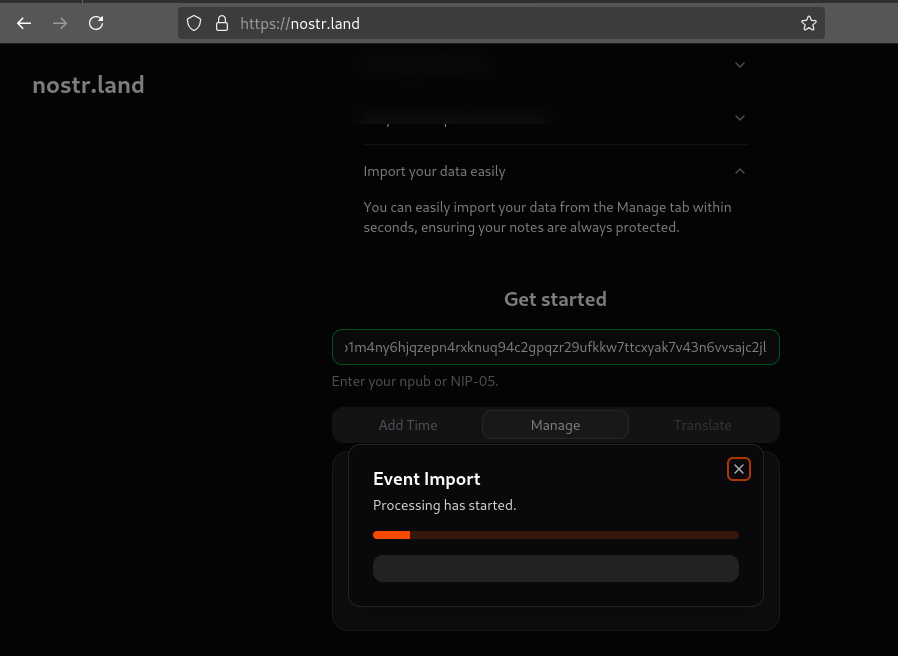Screen dimensions: 898x656
Task: Close the Event Import dialog
Action: 739,469
